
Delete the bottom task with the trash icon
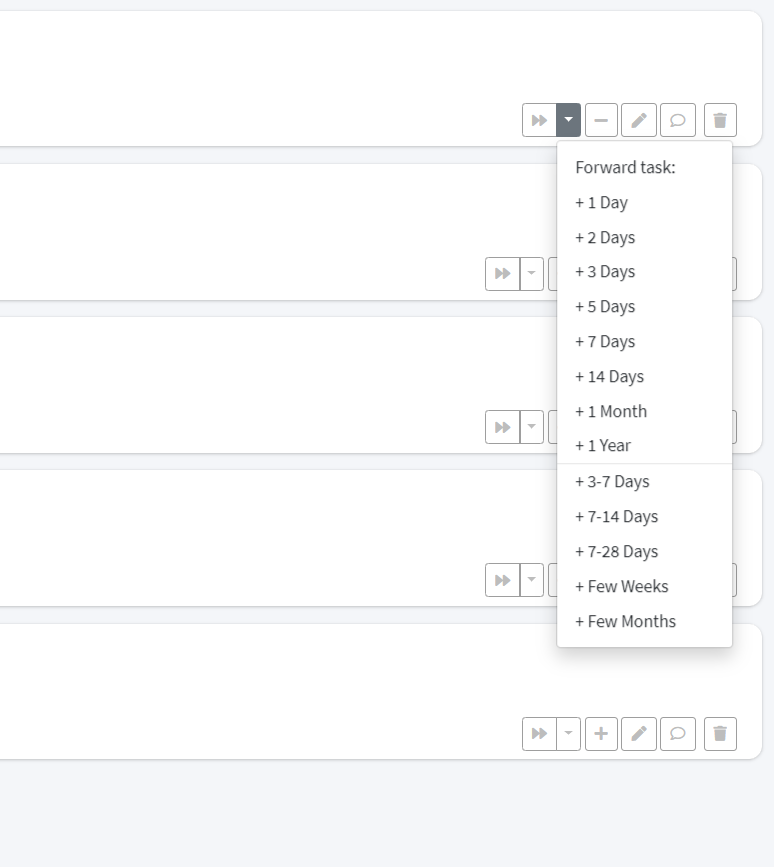pyautogui.click(x=717, y=733)
